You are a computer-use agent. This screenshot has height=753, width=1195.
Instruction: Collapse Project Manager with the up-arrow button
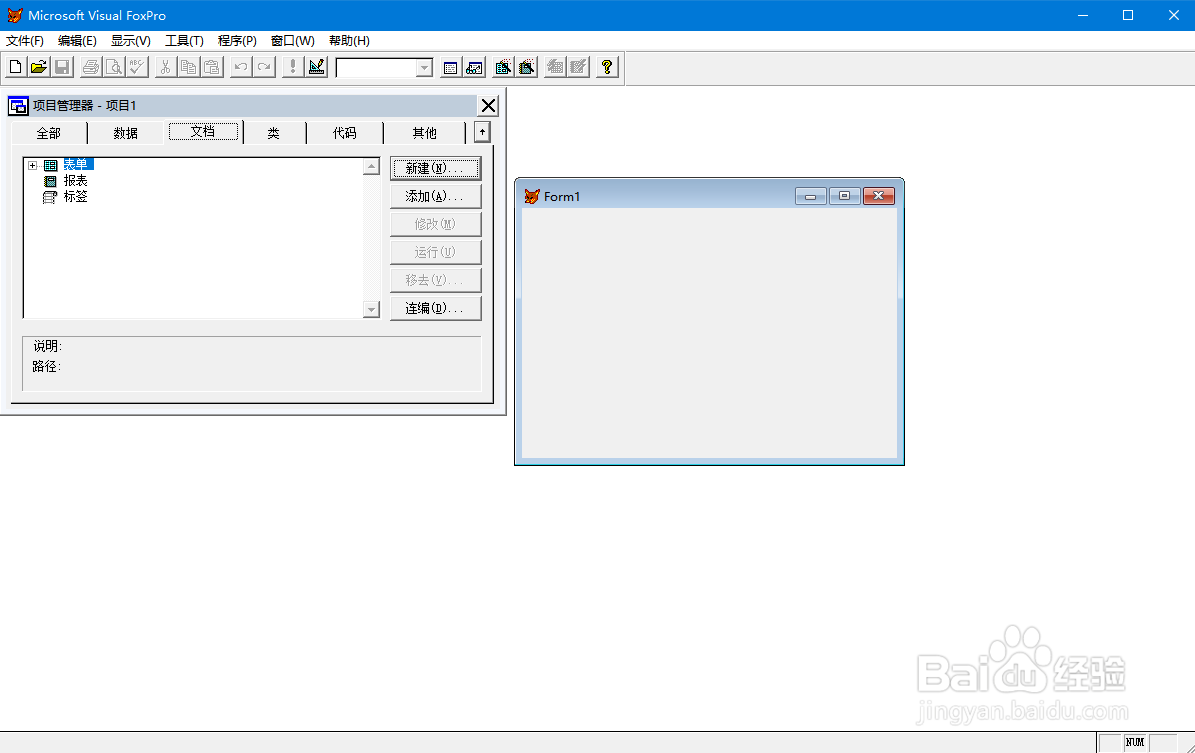(482, 133)
